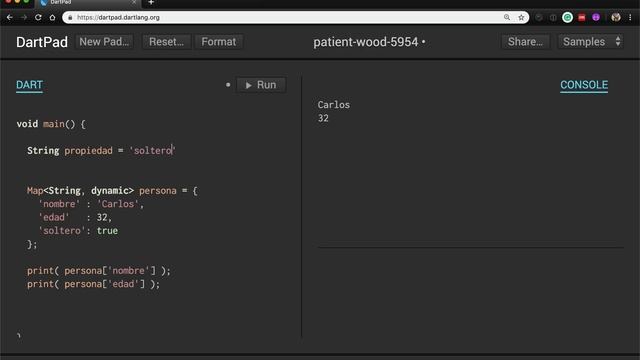
Task: Open the Share dialog
Action: (525, 42)
